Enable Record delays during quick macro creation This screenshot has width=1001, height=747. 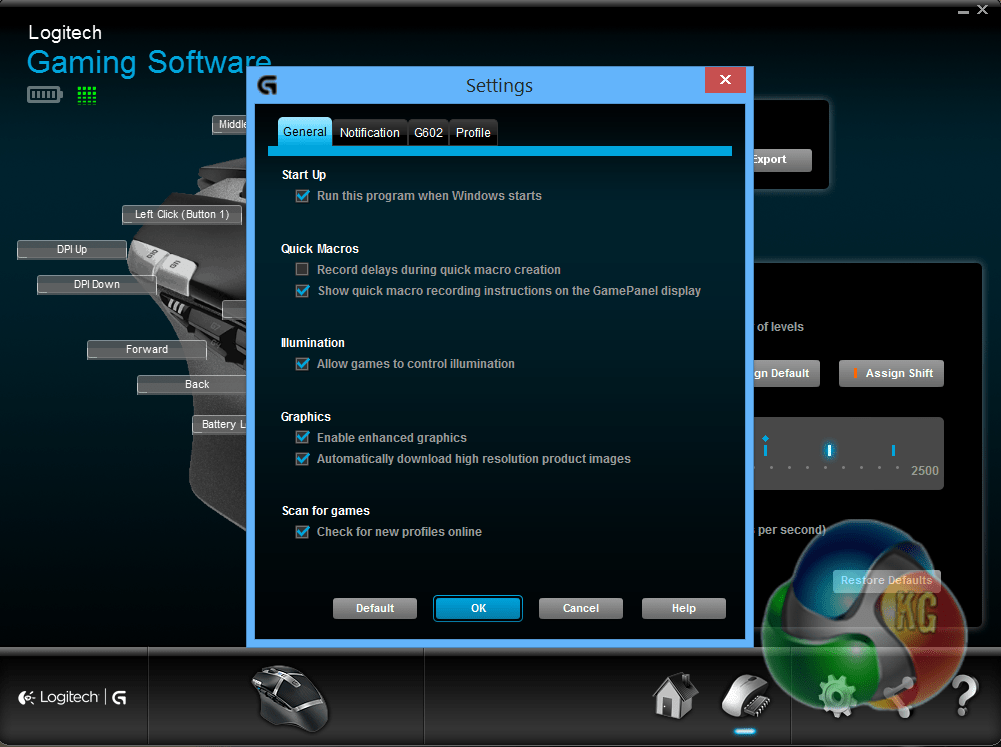pos(302,269)
